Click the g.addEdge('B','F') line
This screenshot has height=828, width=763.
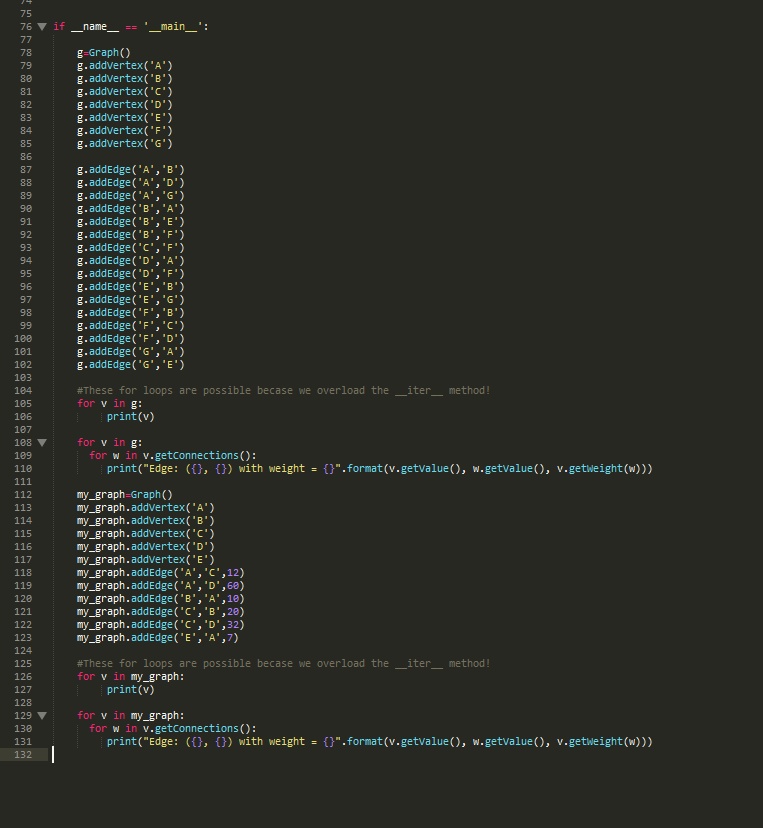tap(130, 234)
